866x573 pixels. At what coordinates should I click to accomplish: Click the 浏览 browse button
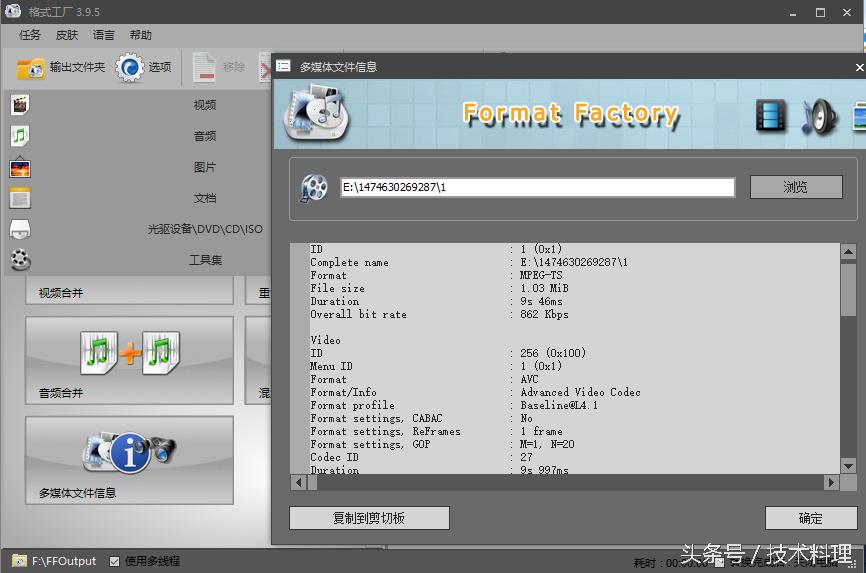(796, 187)
